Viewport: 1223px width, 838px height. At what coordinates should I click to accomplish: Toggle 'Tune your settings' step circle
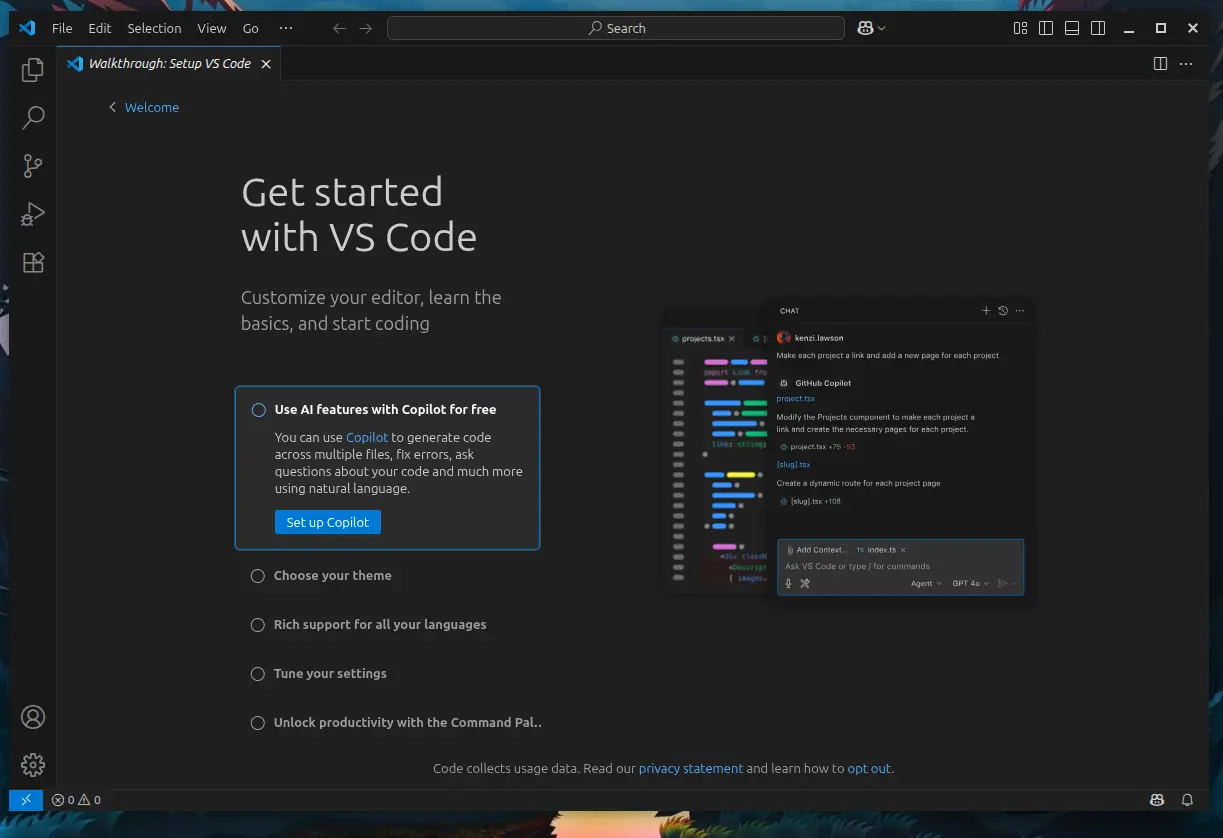(x=258, y=674)
